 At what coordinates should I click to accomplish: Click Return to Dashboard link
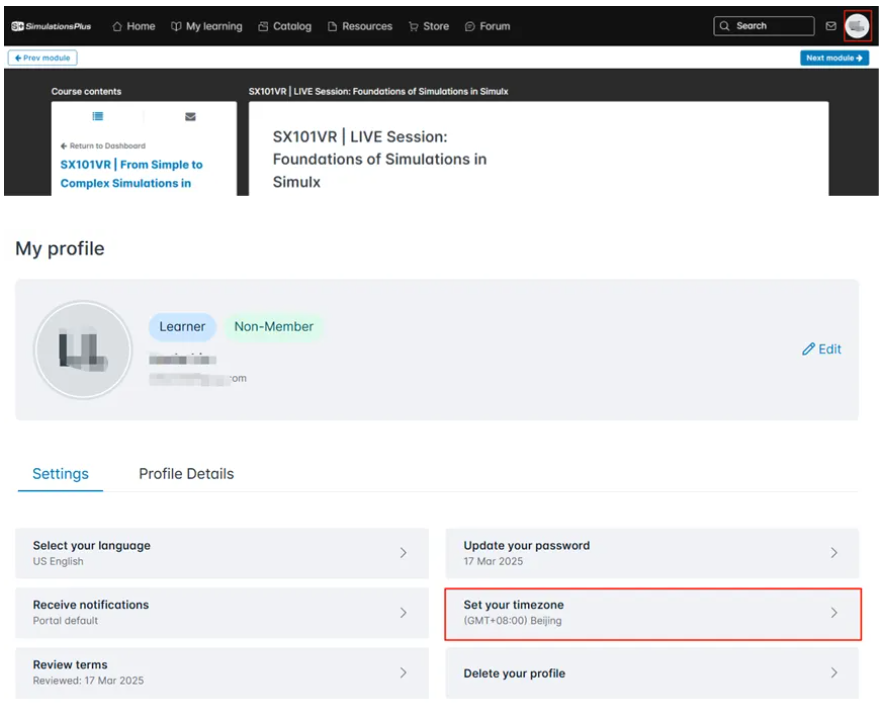coord(103,146)
